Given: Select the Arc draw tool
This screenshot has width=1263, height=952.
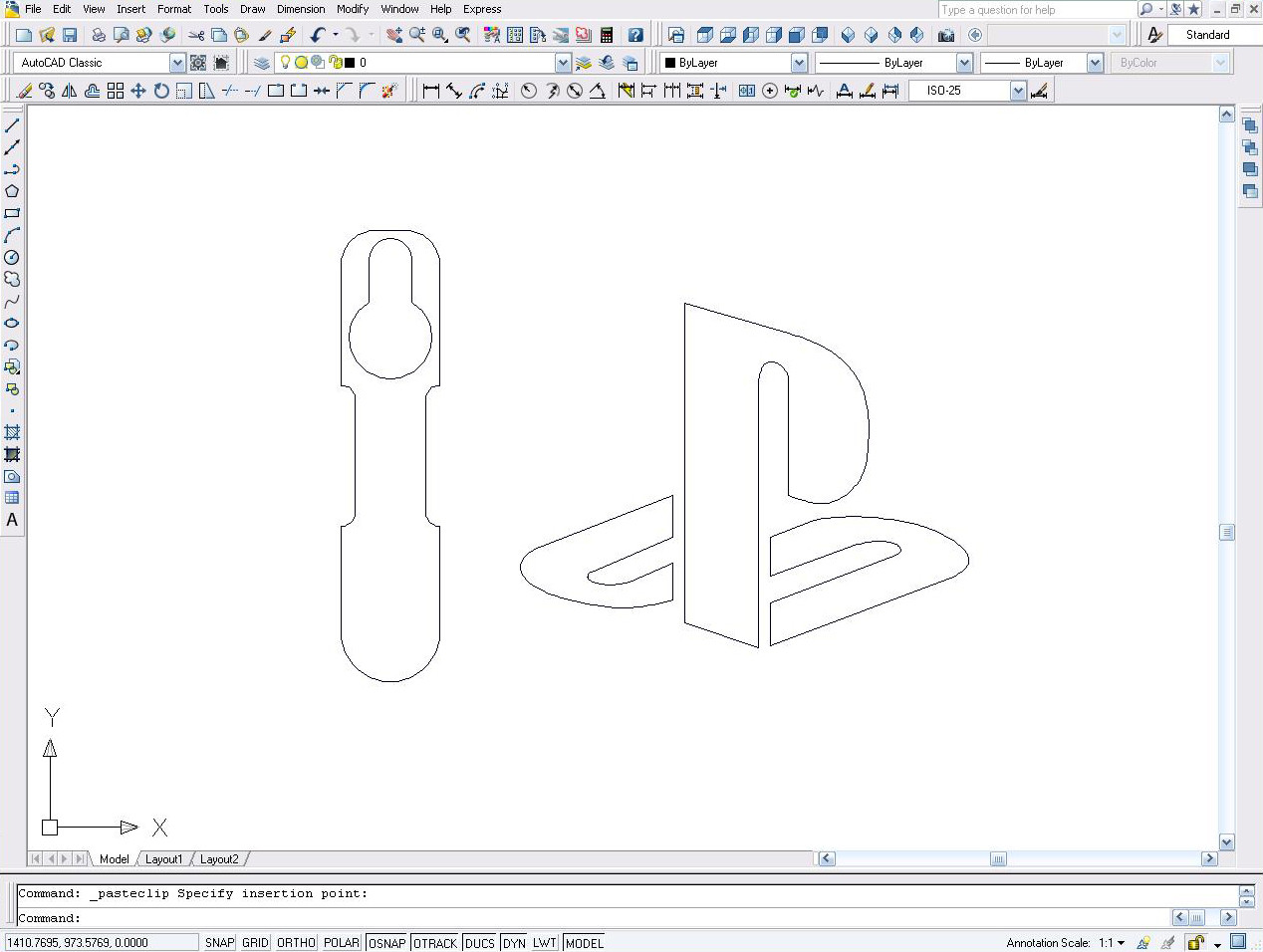Looking at the screenshot, I should (x=12, y=235).
